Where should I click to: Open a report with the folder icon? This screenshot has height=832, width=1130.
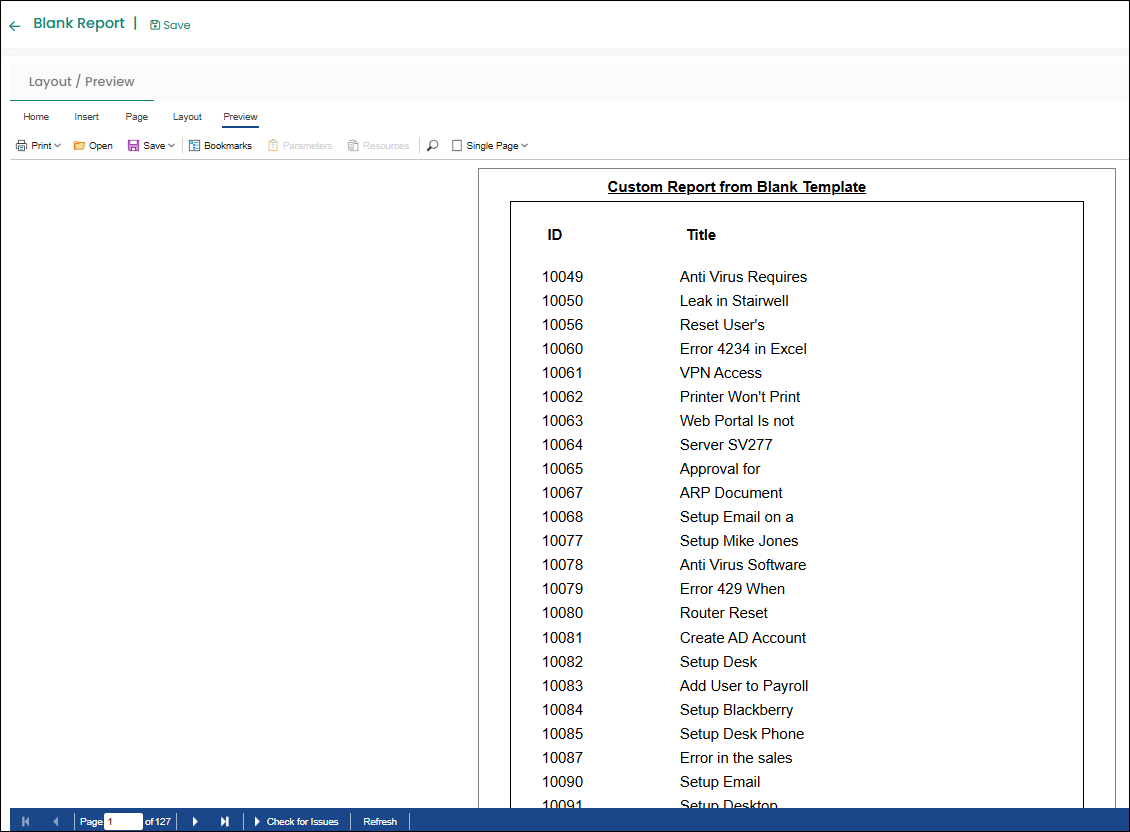[x=80, y=146]
